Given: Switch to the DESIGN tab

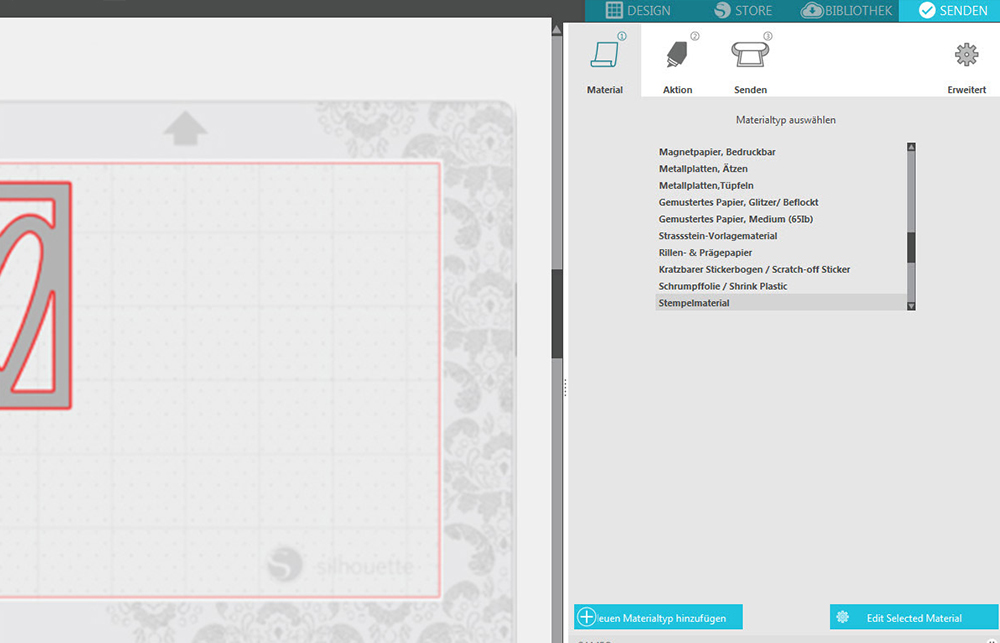Looking at the screenshot, I should (x=639, y=11).
